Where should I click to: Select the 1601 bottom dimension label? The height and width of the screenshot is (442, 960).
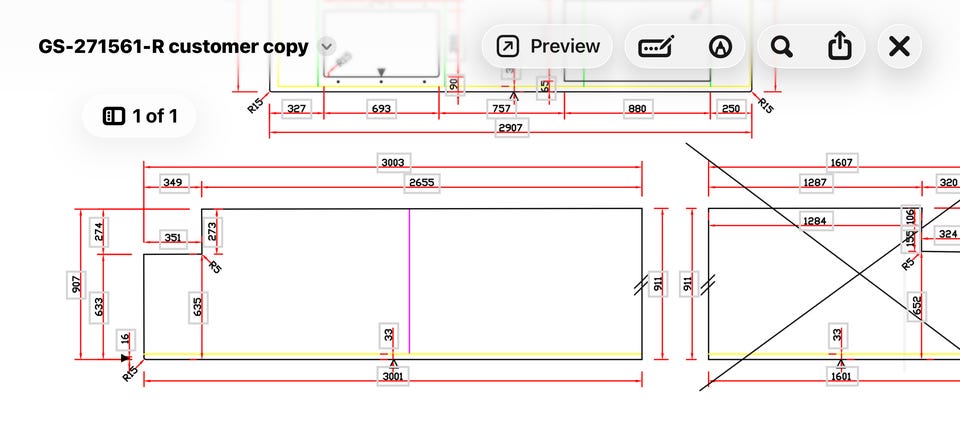pyautogui.click(x=841, y=376)
